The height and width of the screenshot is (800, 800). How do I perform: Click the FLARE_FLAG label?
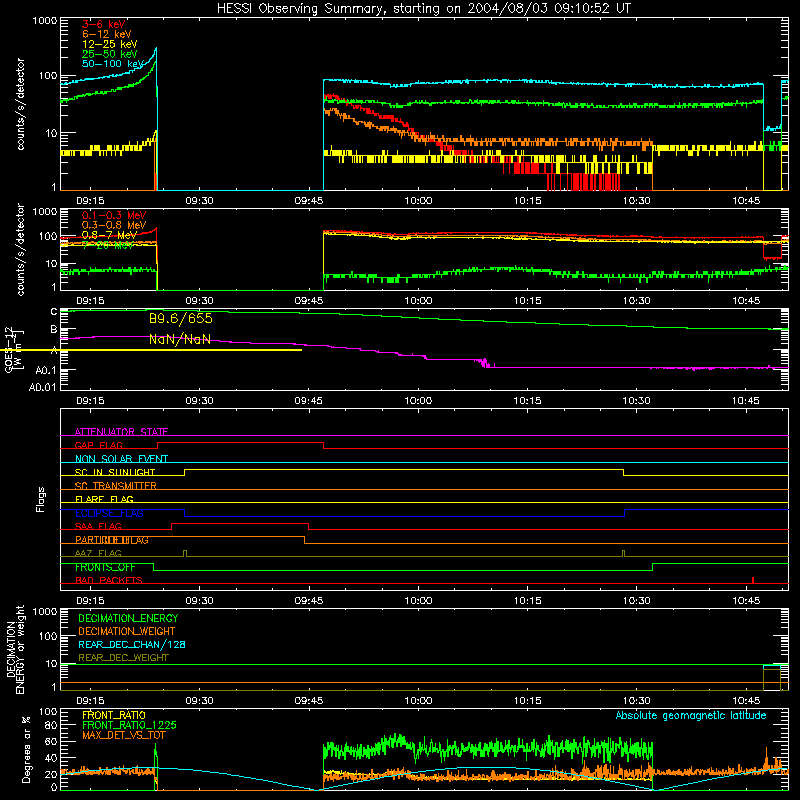pos(104,499)
